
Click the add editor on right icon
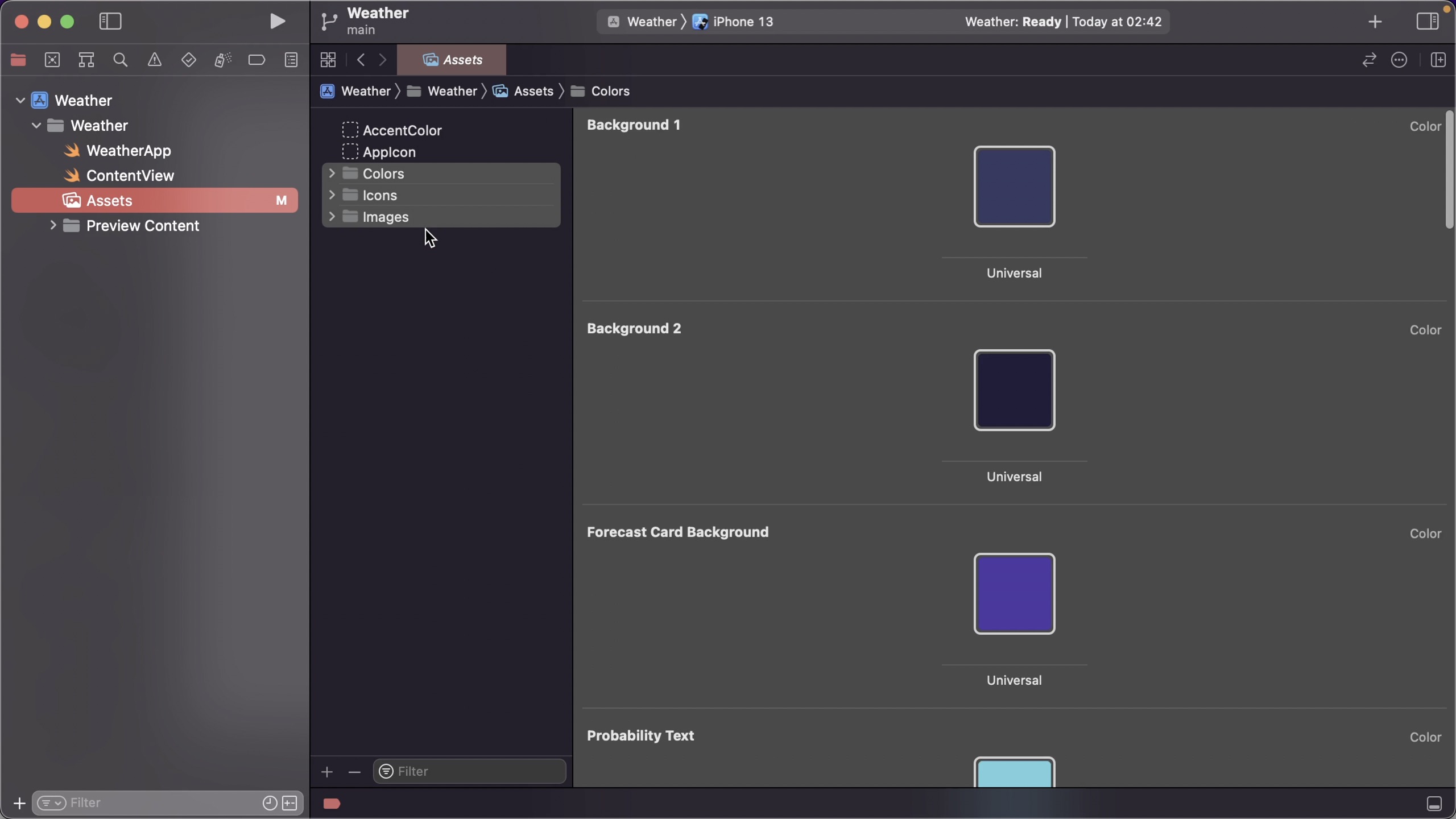(1438, 60)
